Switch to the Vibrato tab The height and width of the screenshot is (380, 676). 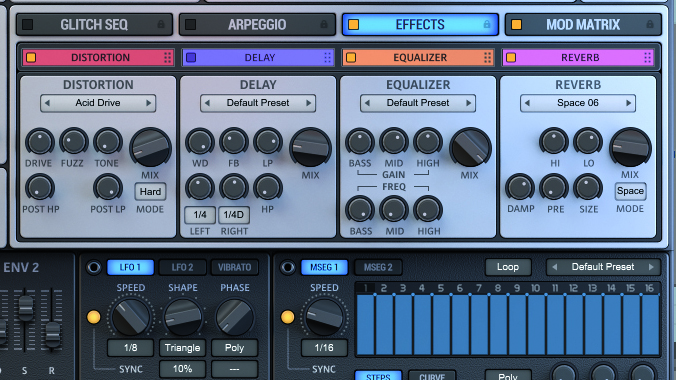click(x=235, y=267)
